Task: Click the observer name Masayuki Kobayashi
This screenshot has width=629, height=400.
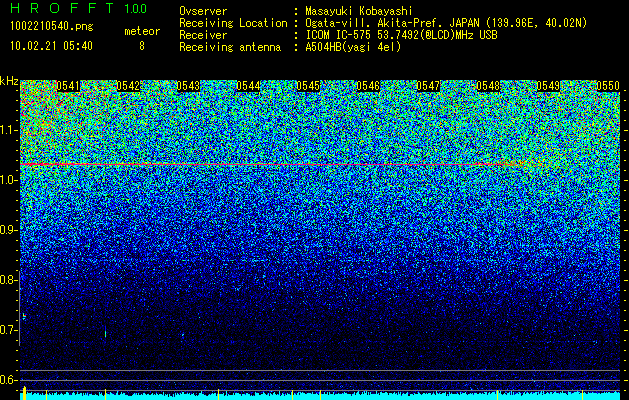Action: [359, 11]
